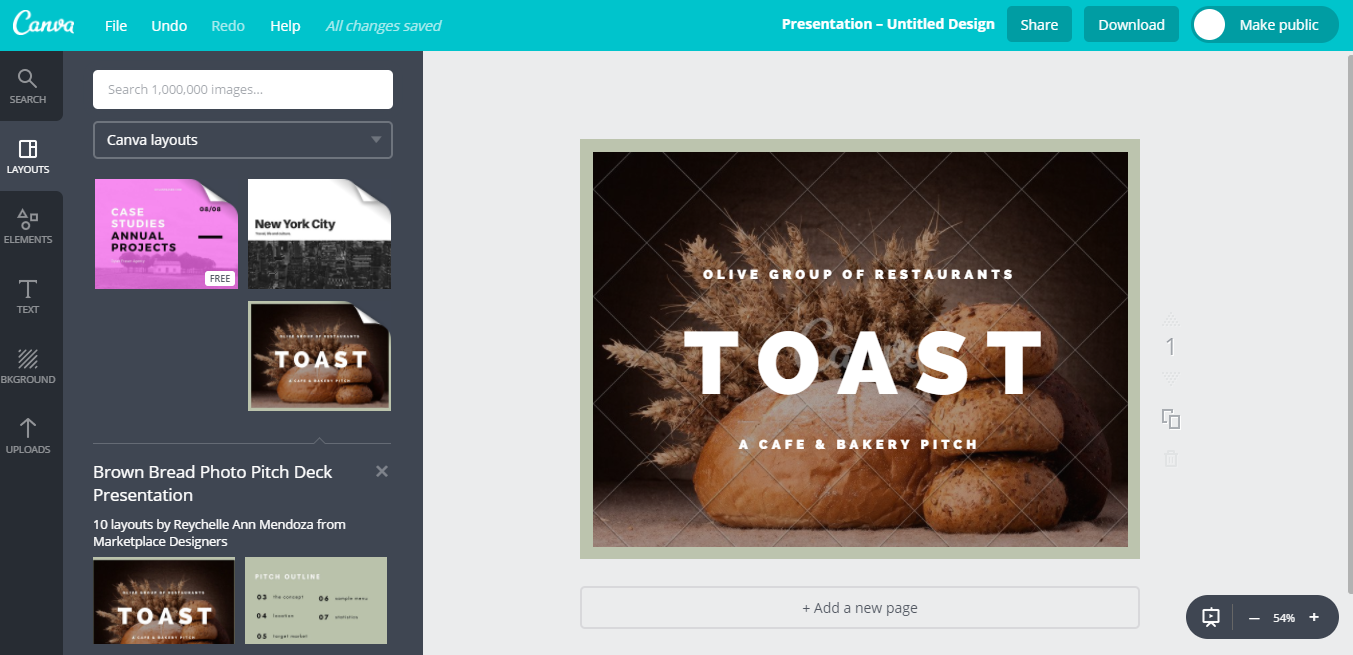This screenshot has height=655, width=1353.
Task: Open the Uploads panel
Action: click(28, 436)
